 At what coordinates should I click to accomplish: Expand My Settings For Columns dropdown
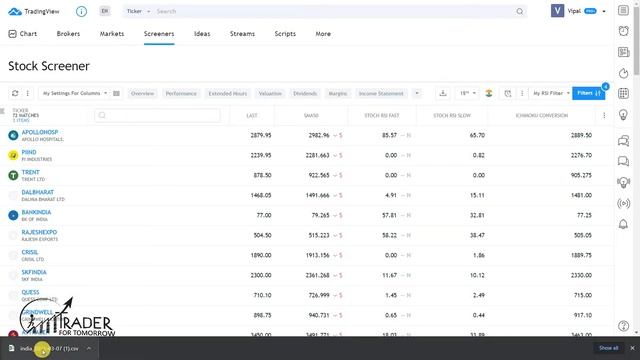coord(75,93)
